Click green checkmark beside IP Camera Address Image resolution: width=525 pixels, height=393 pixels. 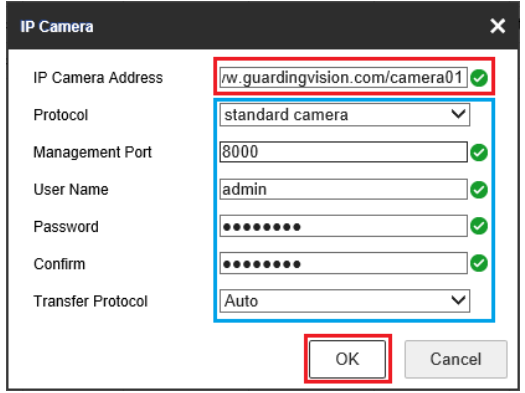tap(479, 78)
